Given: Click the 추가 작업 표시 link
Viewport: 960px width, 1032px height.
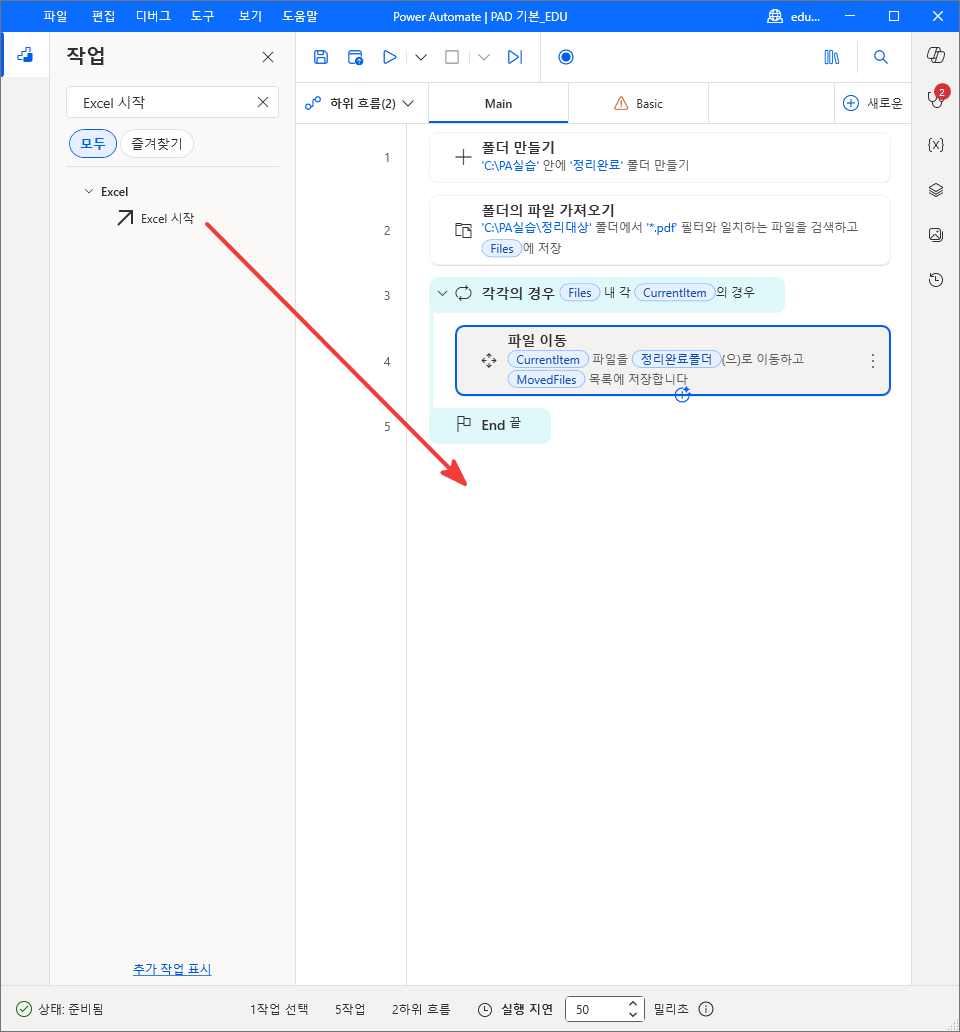Looking at the screenshot, I should tap(172, 969).
